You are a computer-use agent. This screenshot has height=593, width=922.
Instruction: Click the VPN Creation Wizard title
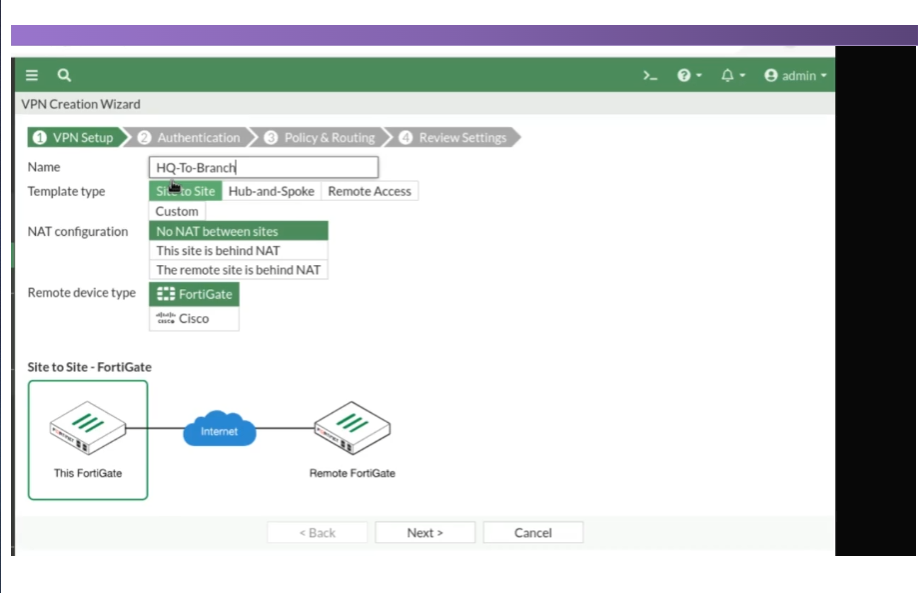pos(81,104)
